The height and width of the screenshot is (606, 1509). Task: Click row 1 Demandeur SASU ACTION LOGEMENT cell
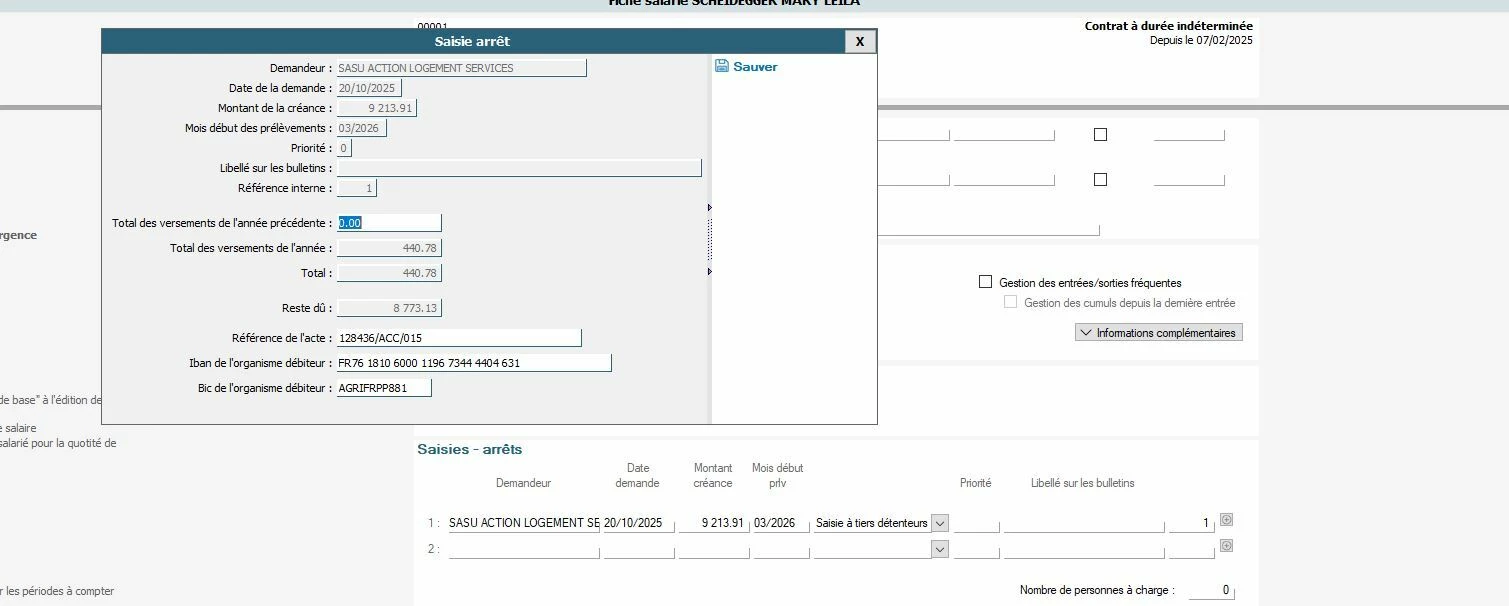[x=524, y=523]
